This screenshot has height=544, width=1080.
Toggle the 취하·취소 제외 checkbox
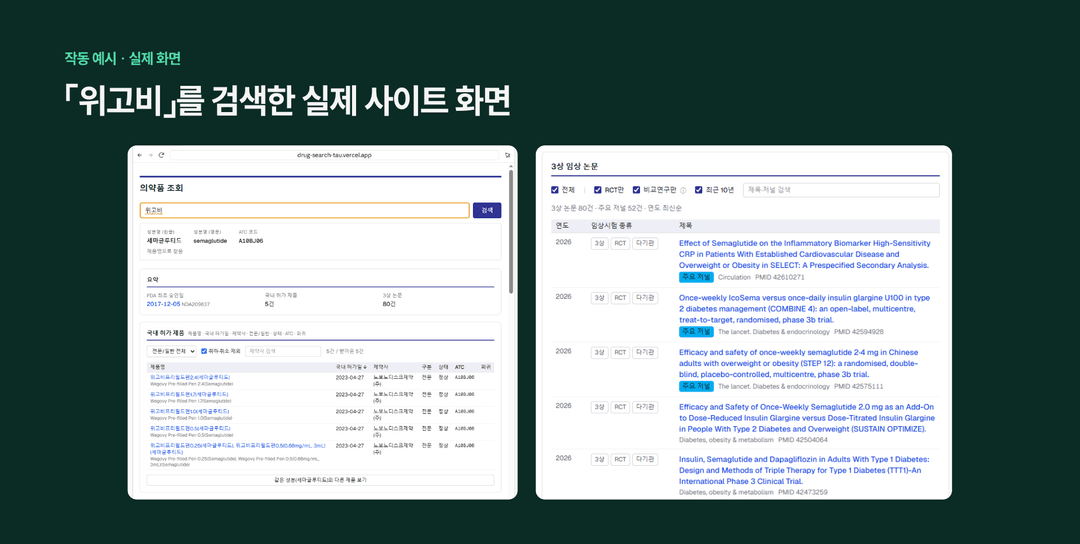pyautogui.click(x=204, y=351)
